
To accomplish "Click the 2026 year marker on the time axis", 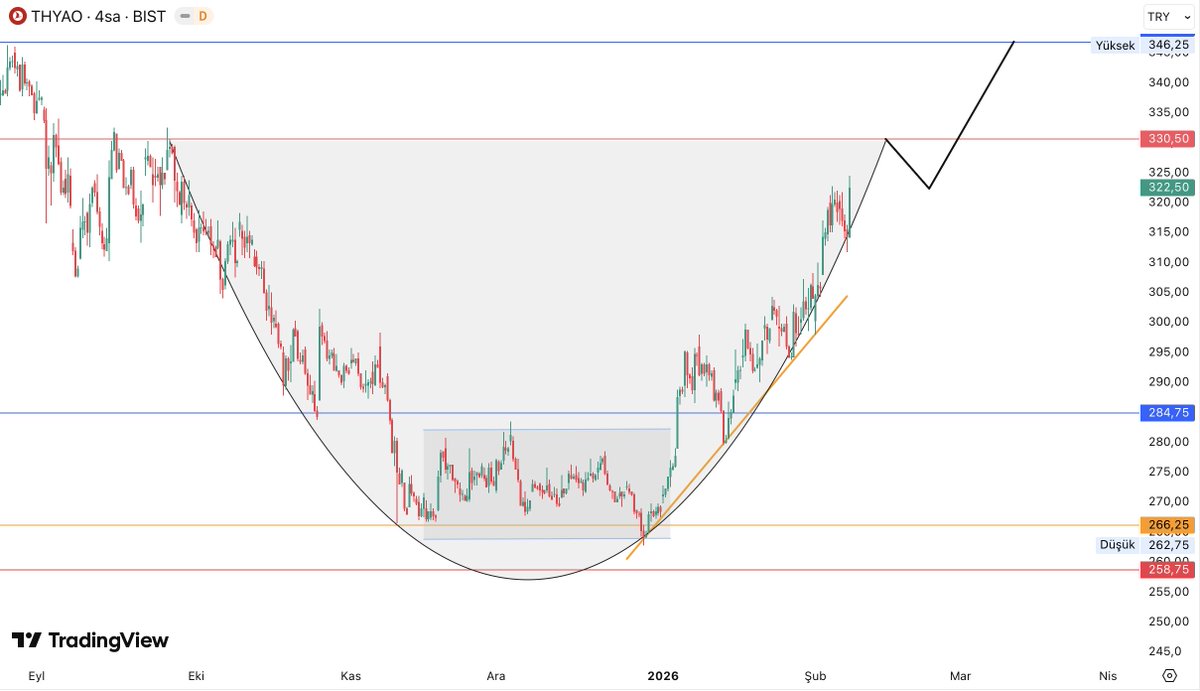I will [662, 676].
